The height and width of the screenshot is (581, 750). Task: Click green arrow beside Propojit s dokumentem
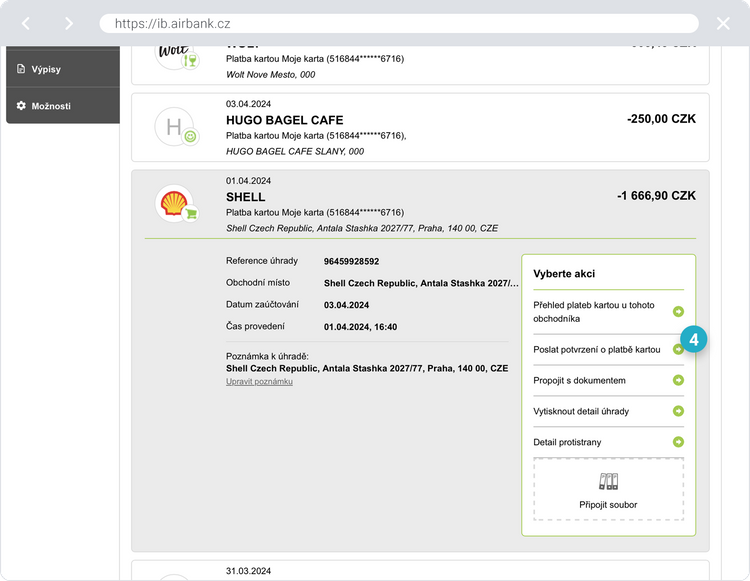click(678, 380)
